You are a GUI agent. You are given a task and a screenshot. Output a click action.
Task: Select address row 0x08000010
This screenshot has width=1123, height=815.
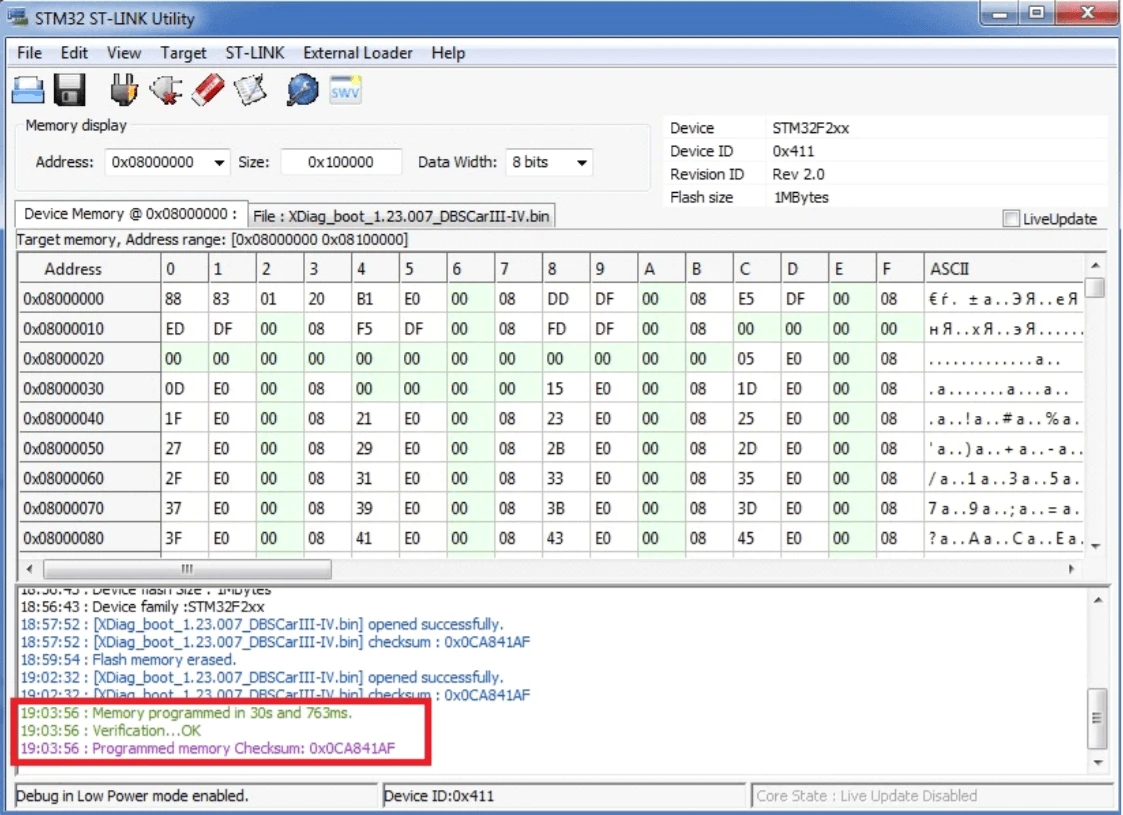[90, 329]
